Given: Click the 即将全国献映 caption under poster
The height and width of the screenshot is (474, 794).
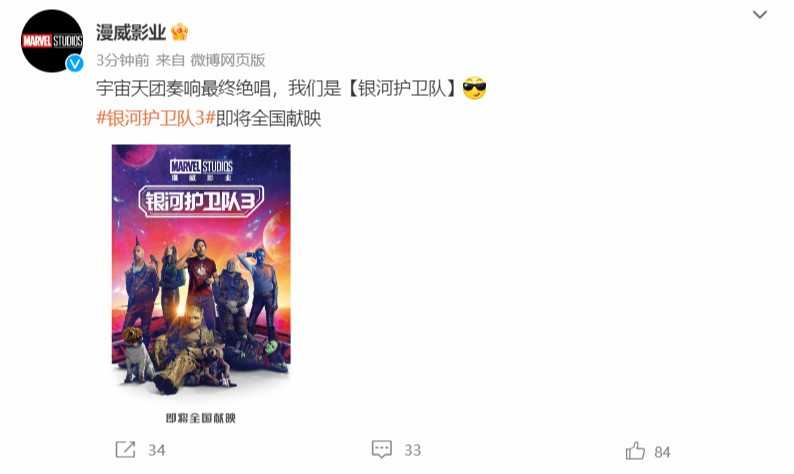Looking at the screenshot, I should [201, 418].
